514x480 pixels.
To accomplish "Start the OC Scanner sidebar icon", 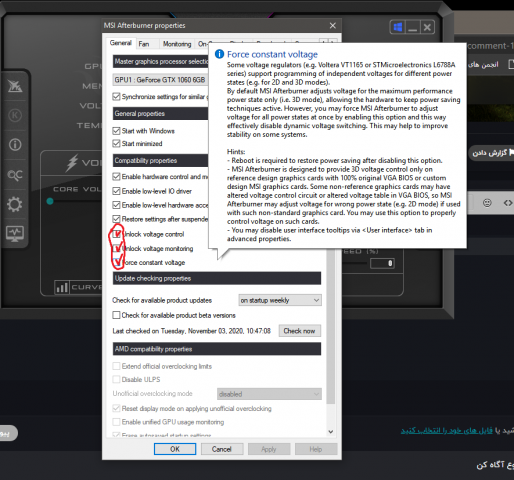I will tap(15, 175).
